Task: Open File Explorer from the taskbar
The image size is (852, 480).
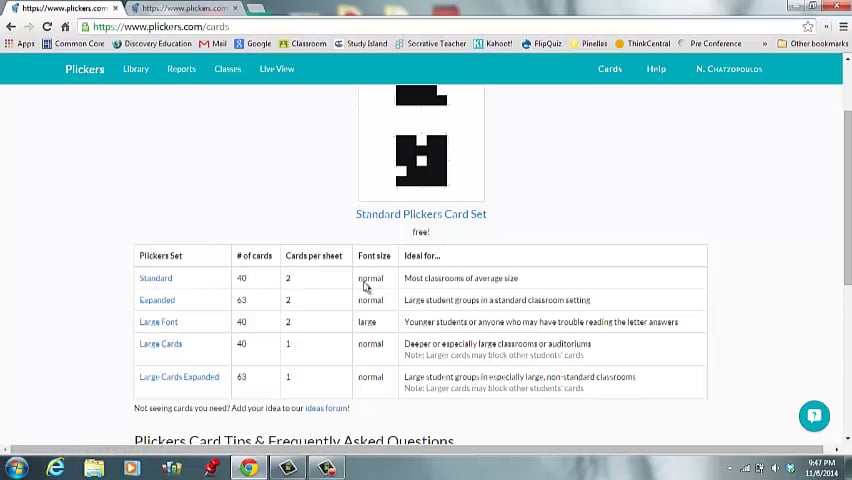Action: (94, 467)
